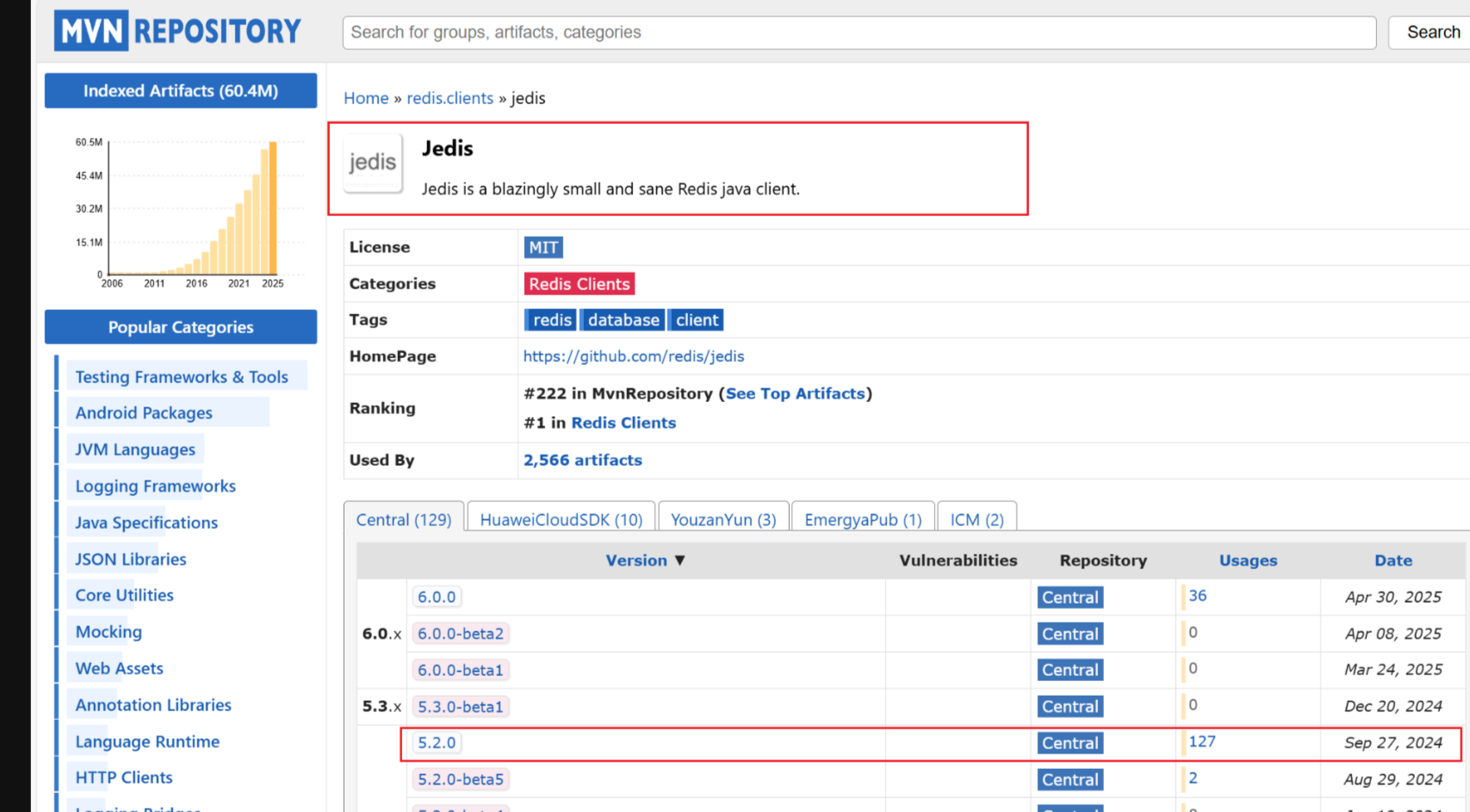The width and height of the screenshot is (1470, 812).
Task: Open Android Packages category
Action: 144,413
